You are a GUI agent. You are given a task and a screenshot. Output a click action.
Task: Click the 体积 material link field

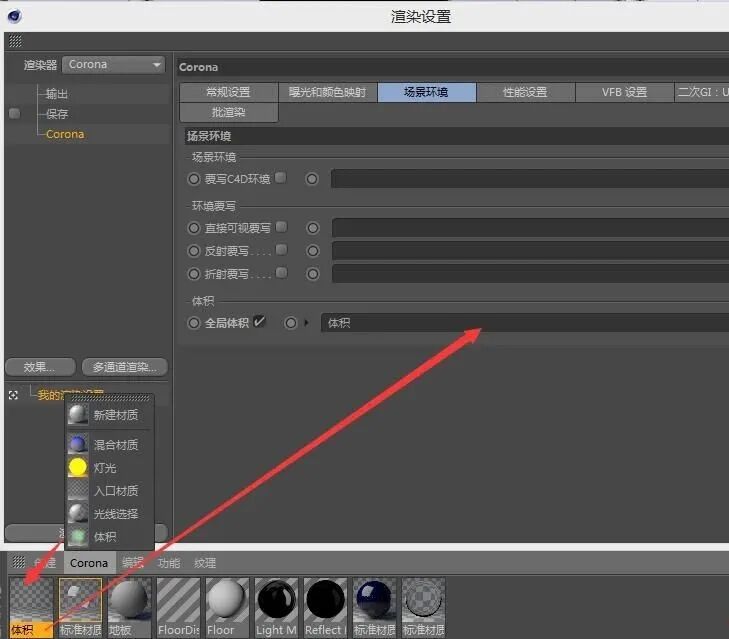(525, 323)
